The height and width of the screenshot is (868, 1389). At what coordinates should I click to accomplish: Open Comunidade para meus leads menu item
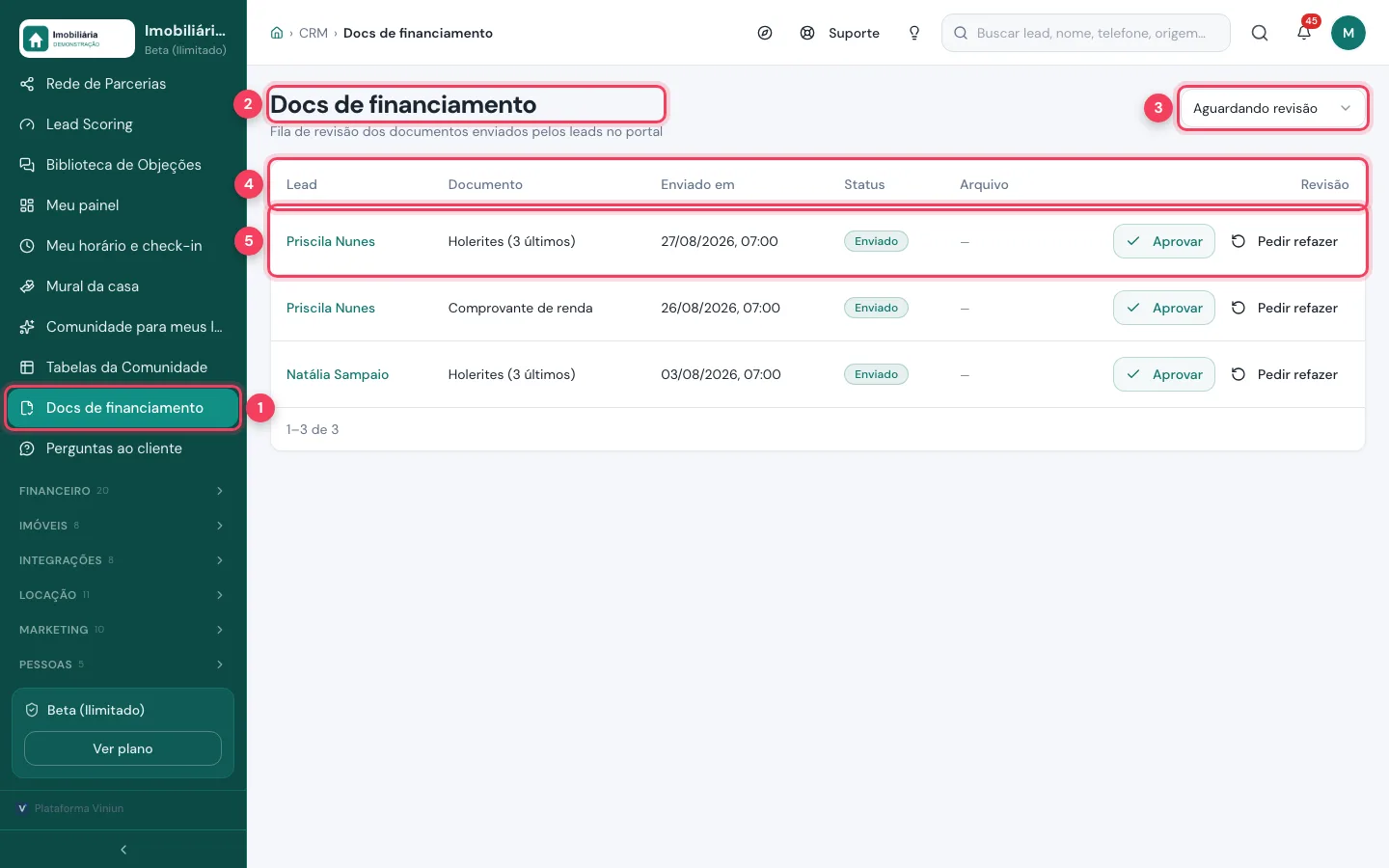(x=123, y=327)
